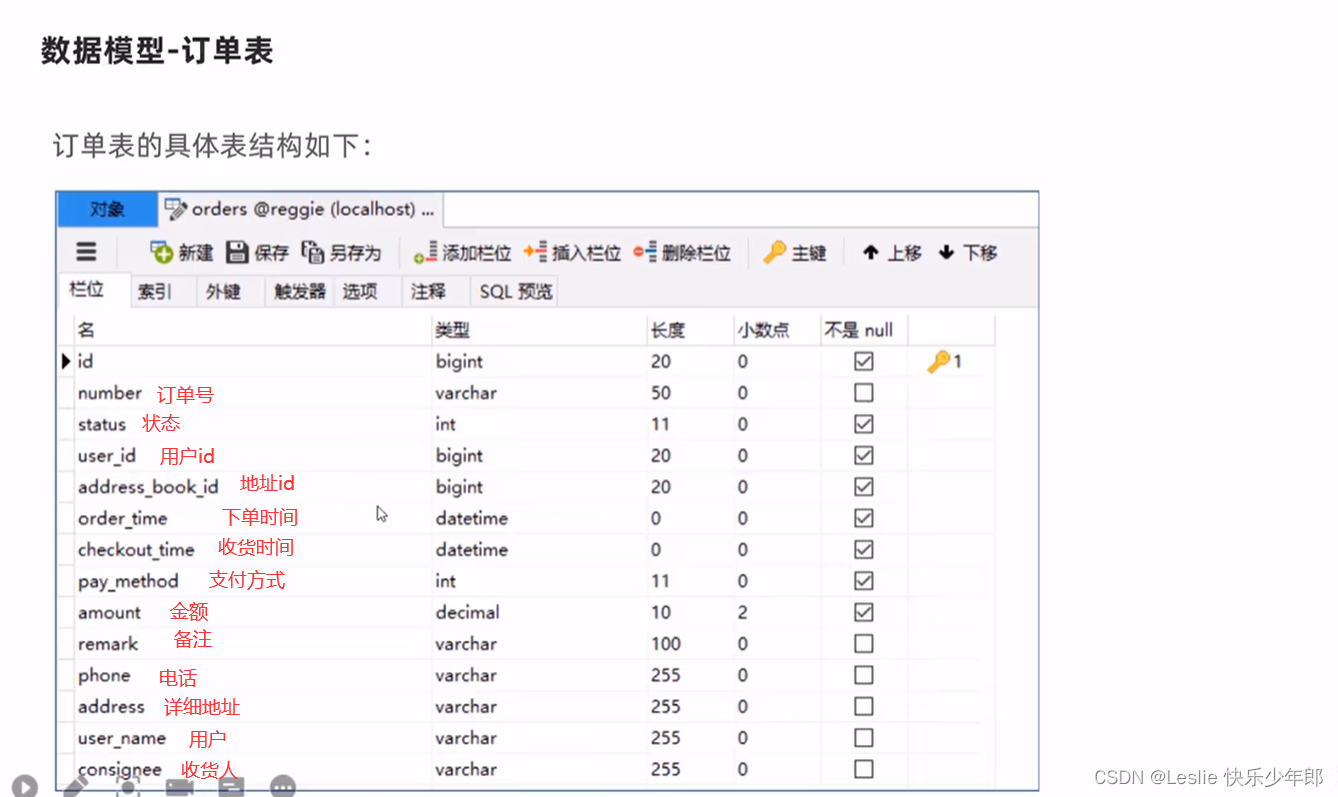Toggle the not null checkbox for address_book_id
The height and width of the screenshot is (797, 1338).
click(864, 487)
